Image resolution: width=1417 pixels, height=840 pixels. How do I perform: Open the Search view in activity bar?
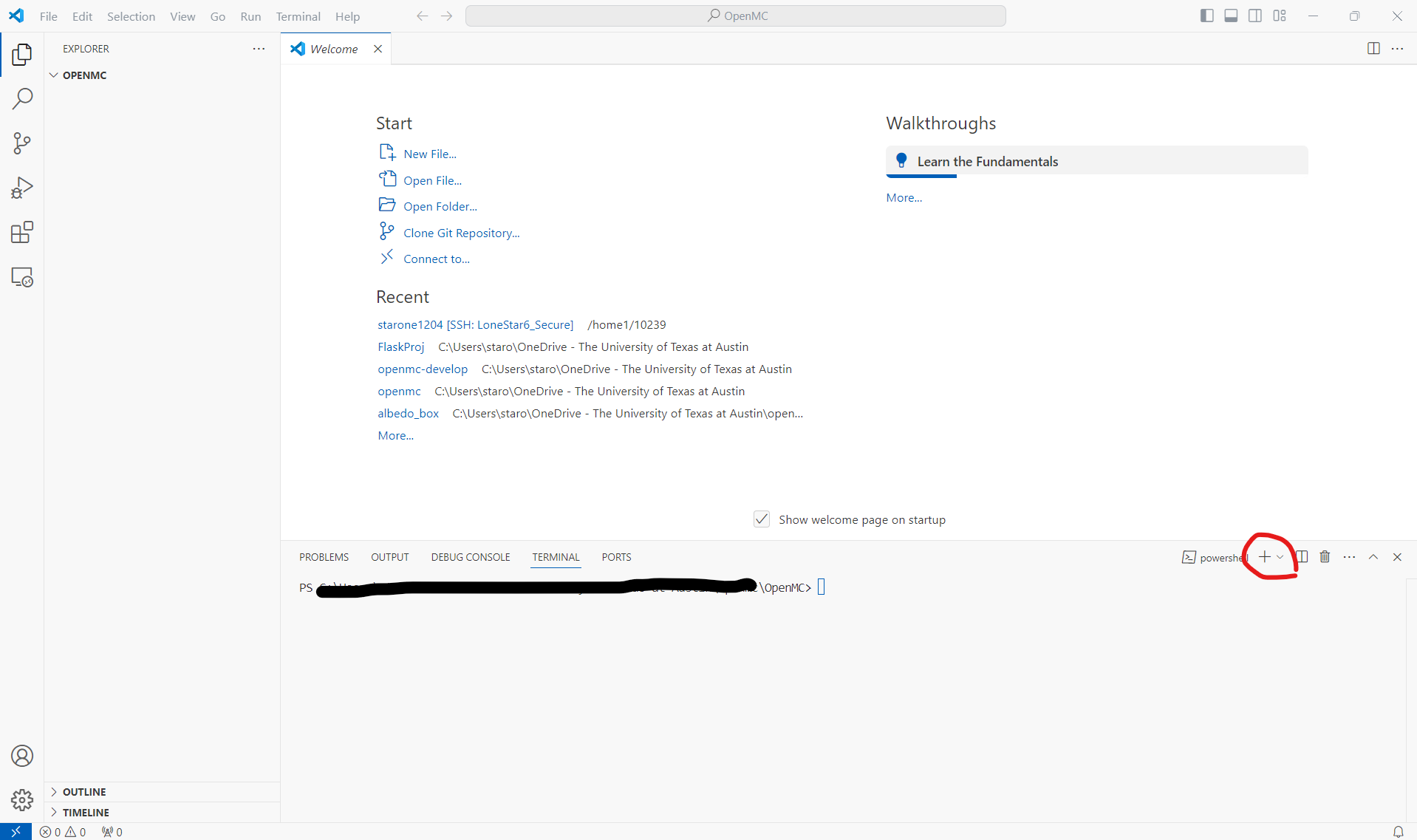click(x=22, y=99)
